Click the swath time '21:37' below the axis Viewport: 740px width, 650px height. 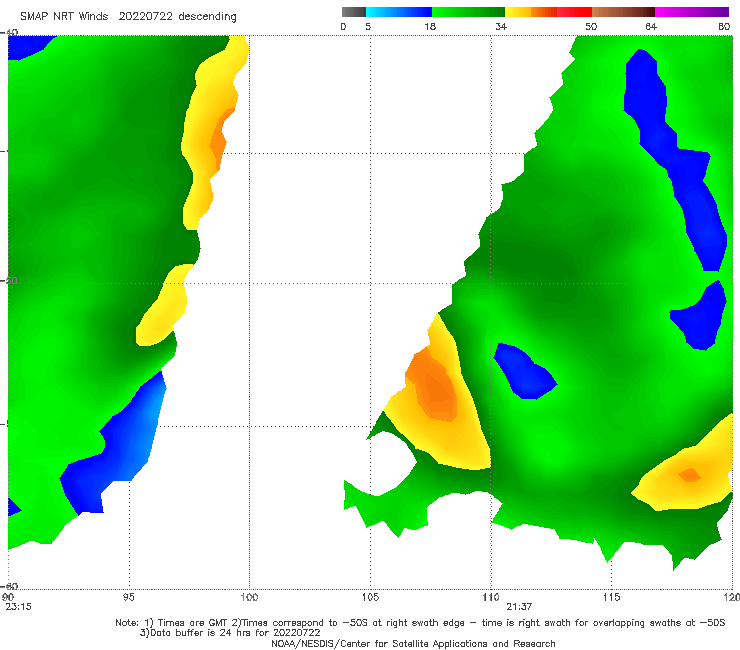pyautogui.click(x=519, y=607)
